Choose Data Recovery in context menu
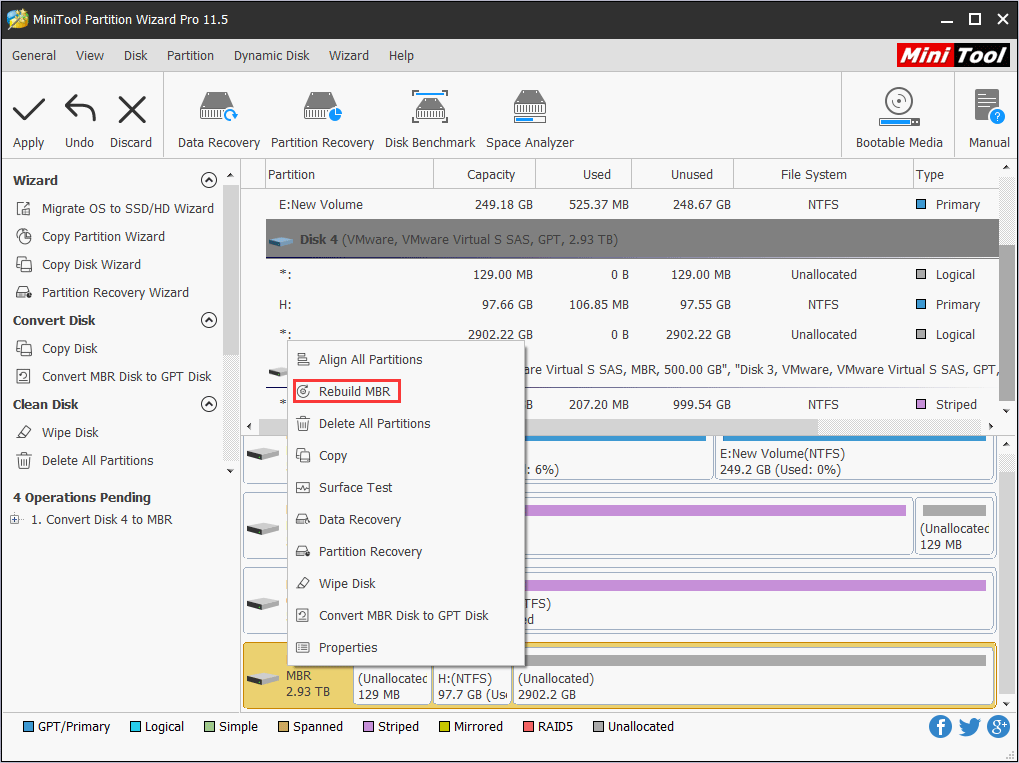The width and height of the screenshot is (1019, 763). point(406,519)
